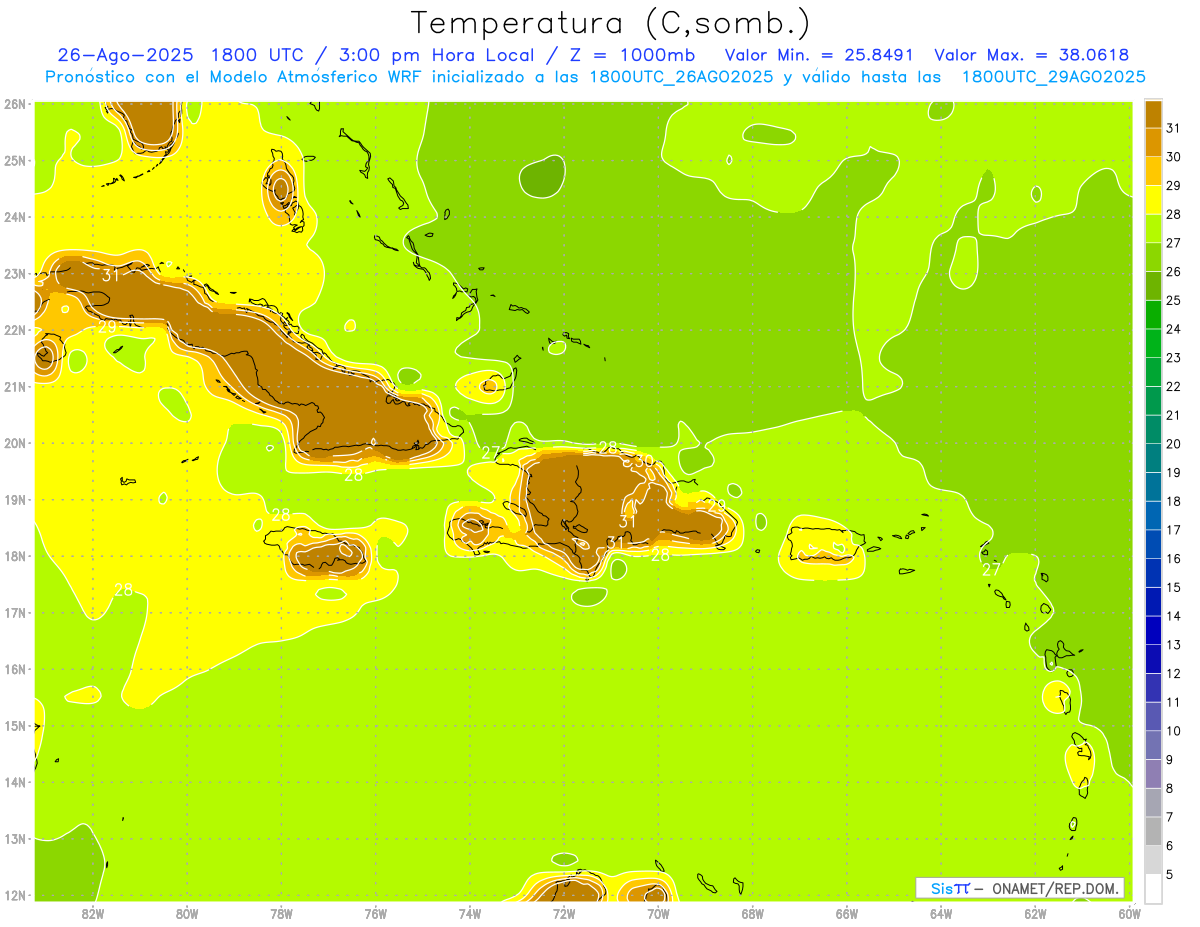Click the SisTT logo text
The height and width of the screenshot is (927, 1200).
(949, 888)
